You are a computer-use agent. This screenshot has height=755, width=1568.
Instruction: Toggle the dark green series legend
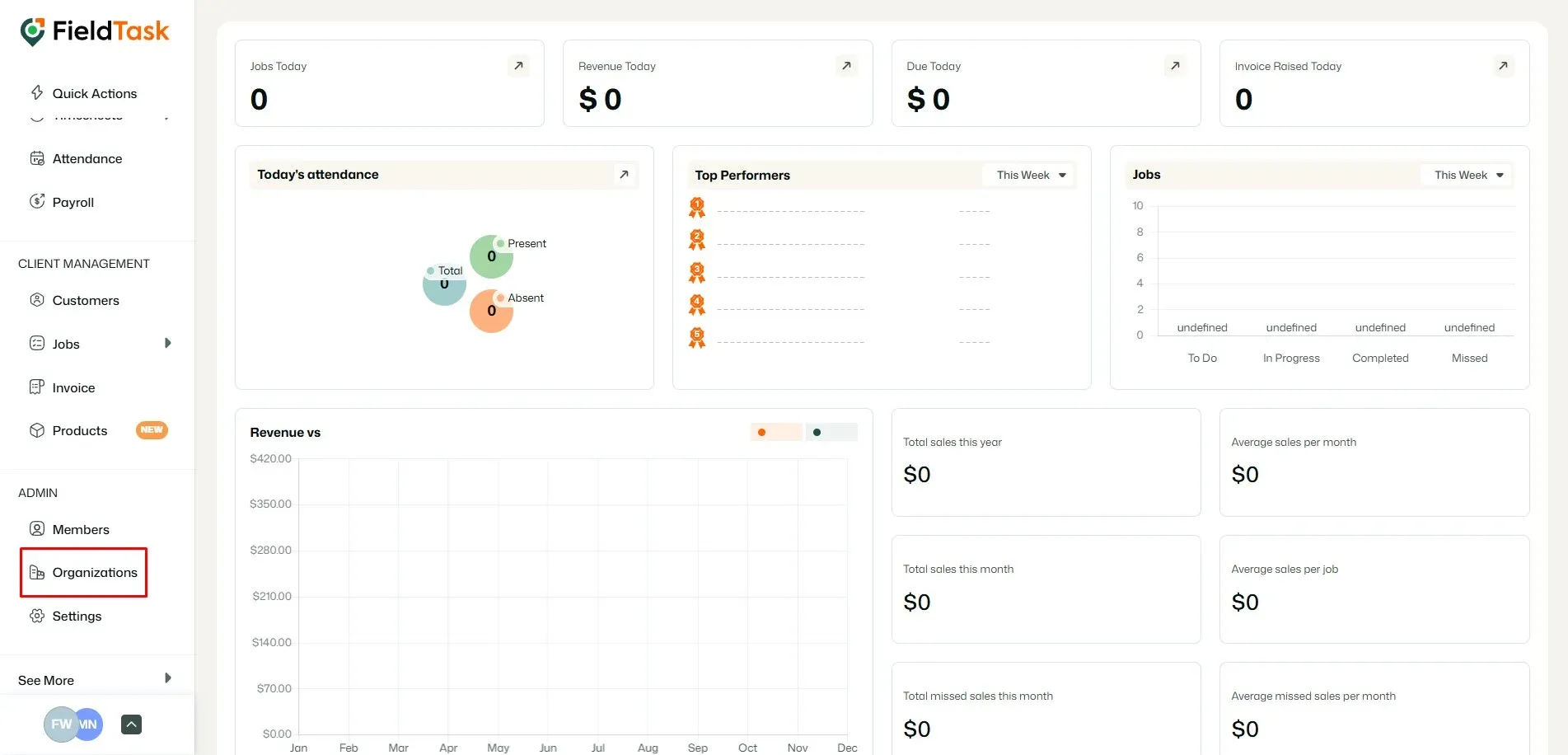point(831,432)
